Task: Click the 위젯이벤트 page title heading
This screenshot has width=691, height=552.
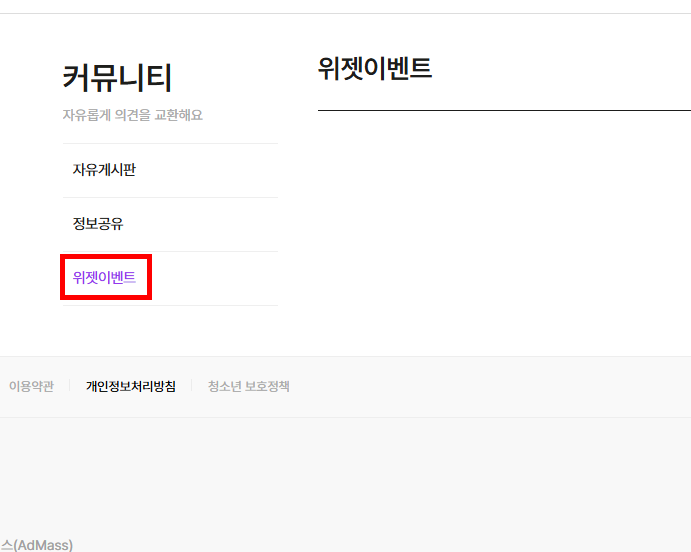Action: [375, 69]
